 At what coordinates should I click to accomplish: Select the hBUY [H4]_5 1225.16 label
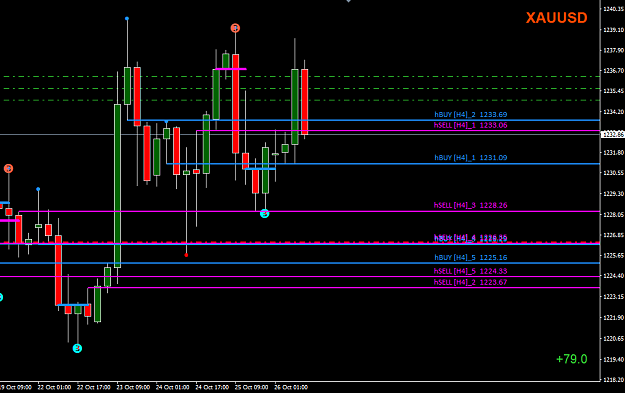(x=471, y=257)
